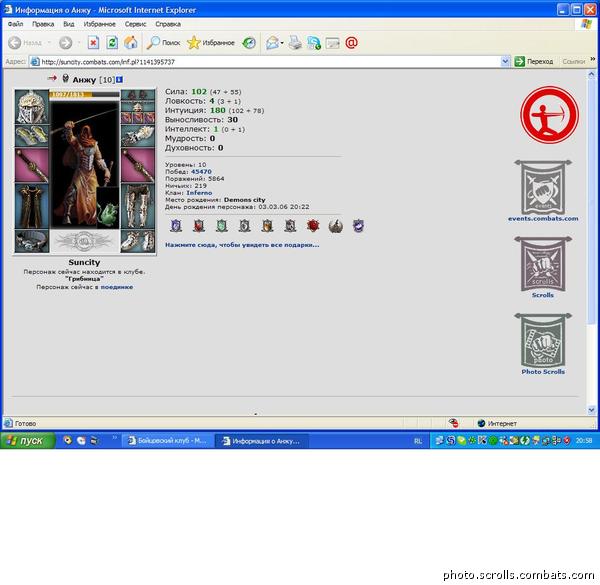Click the поединке fight link
This screenshot has width=600, height=585.
pos(117,287)
